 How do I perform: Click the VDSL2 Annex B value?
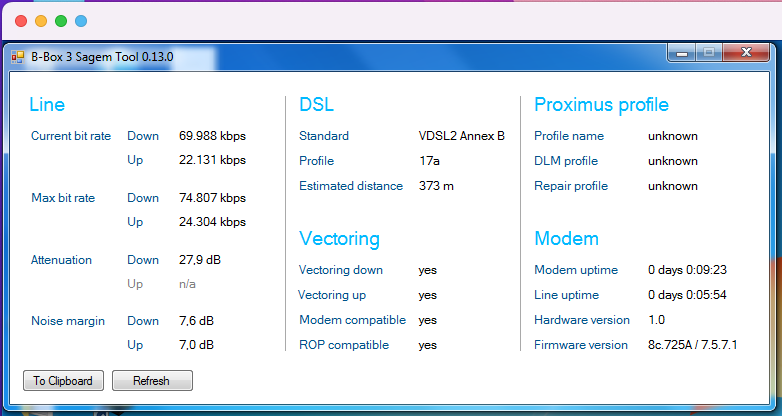462,136
